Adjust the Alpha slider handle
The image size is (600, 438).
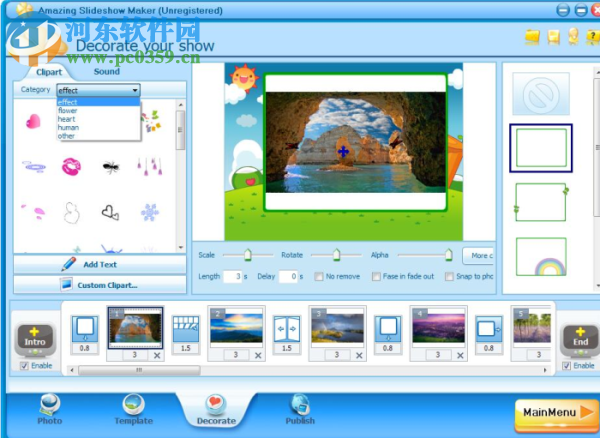click(x=449, y=255)
